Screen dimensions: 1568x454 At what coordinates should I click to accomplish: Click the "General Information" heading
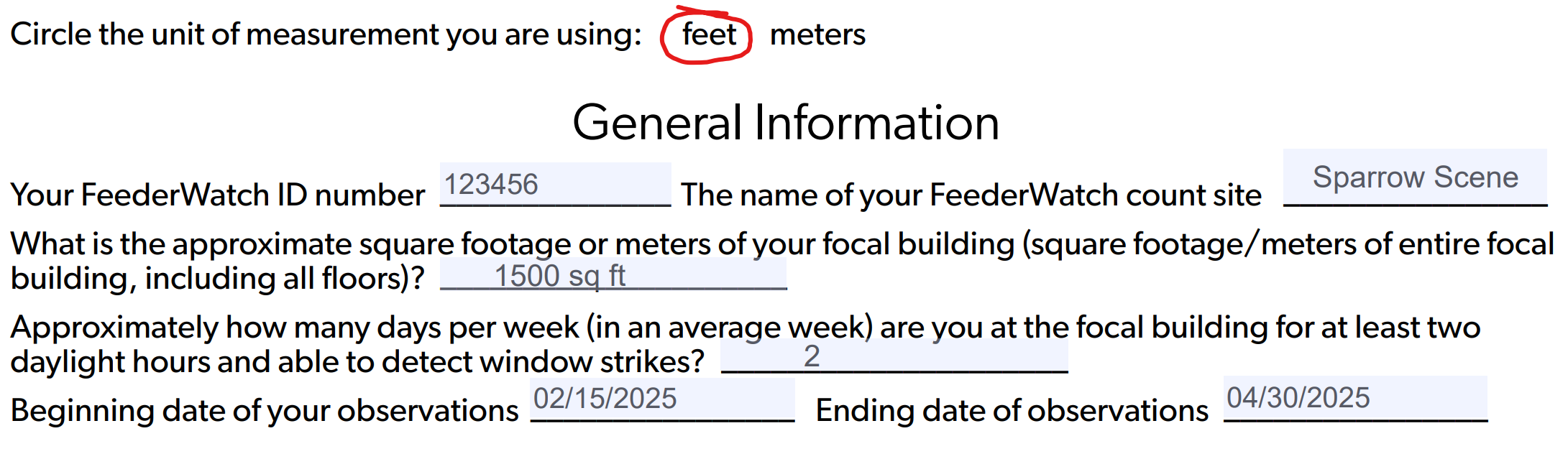785,122
